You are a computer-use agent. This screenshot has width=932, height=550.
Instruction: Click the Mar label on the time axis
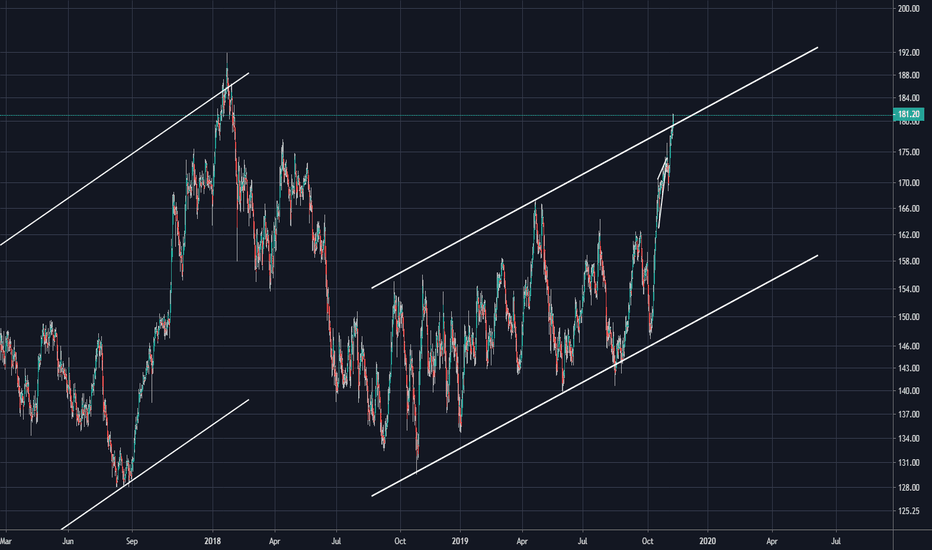(5, 541)
